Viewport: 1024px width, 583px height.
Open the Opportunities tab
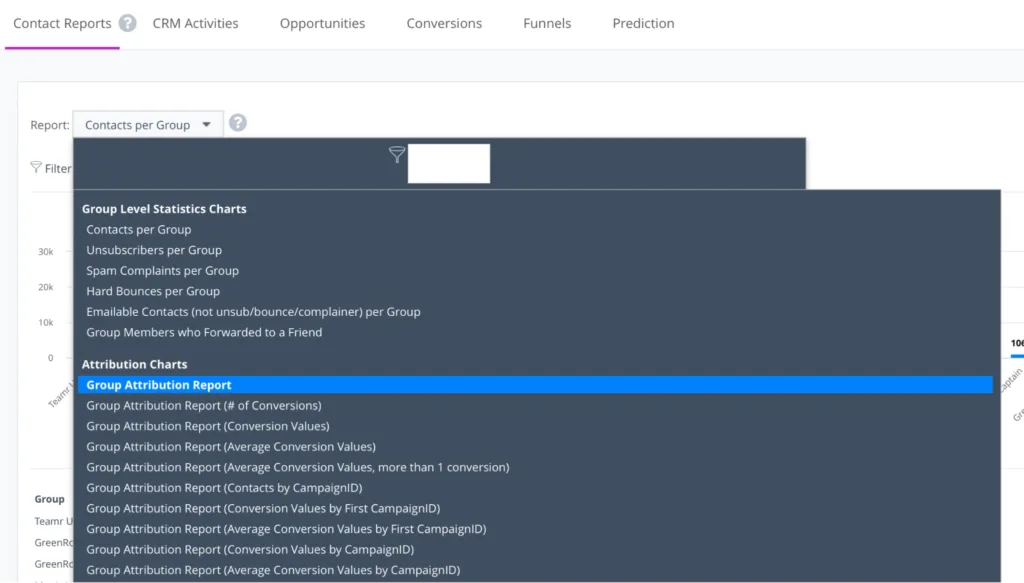[322, 23]
